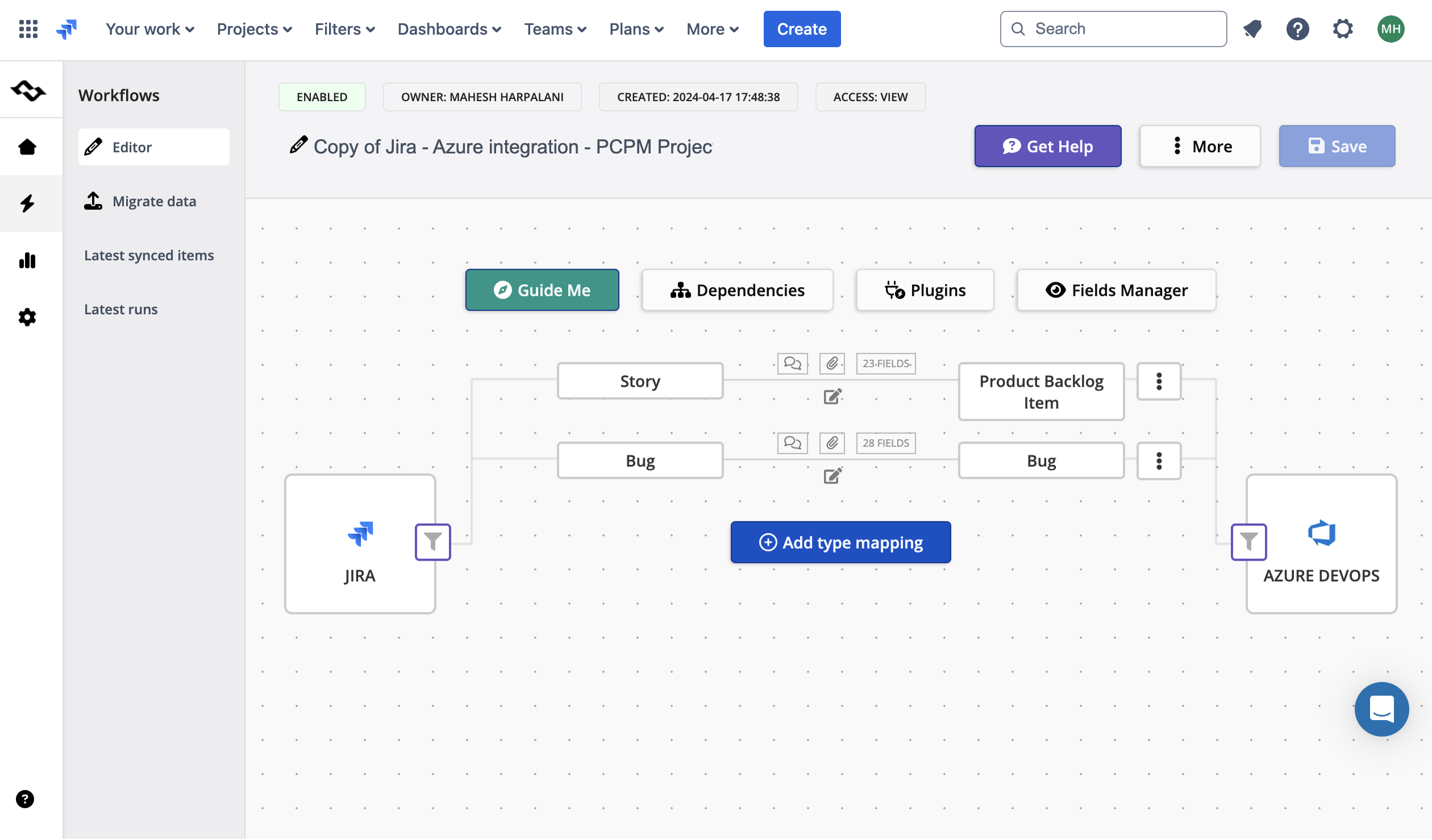This screenshot has height=840, width=1432.
Task: Click the bottom-left help circle icon
Action: [25, 799]
